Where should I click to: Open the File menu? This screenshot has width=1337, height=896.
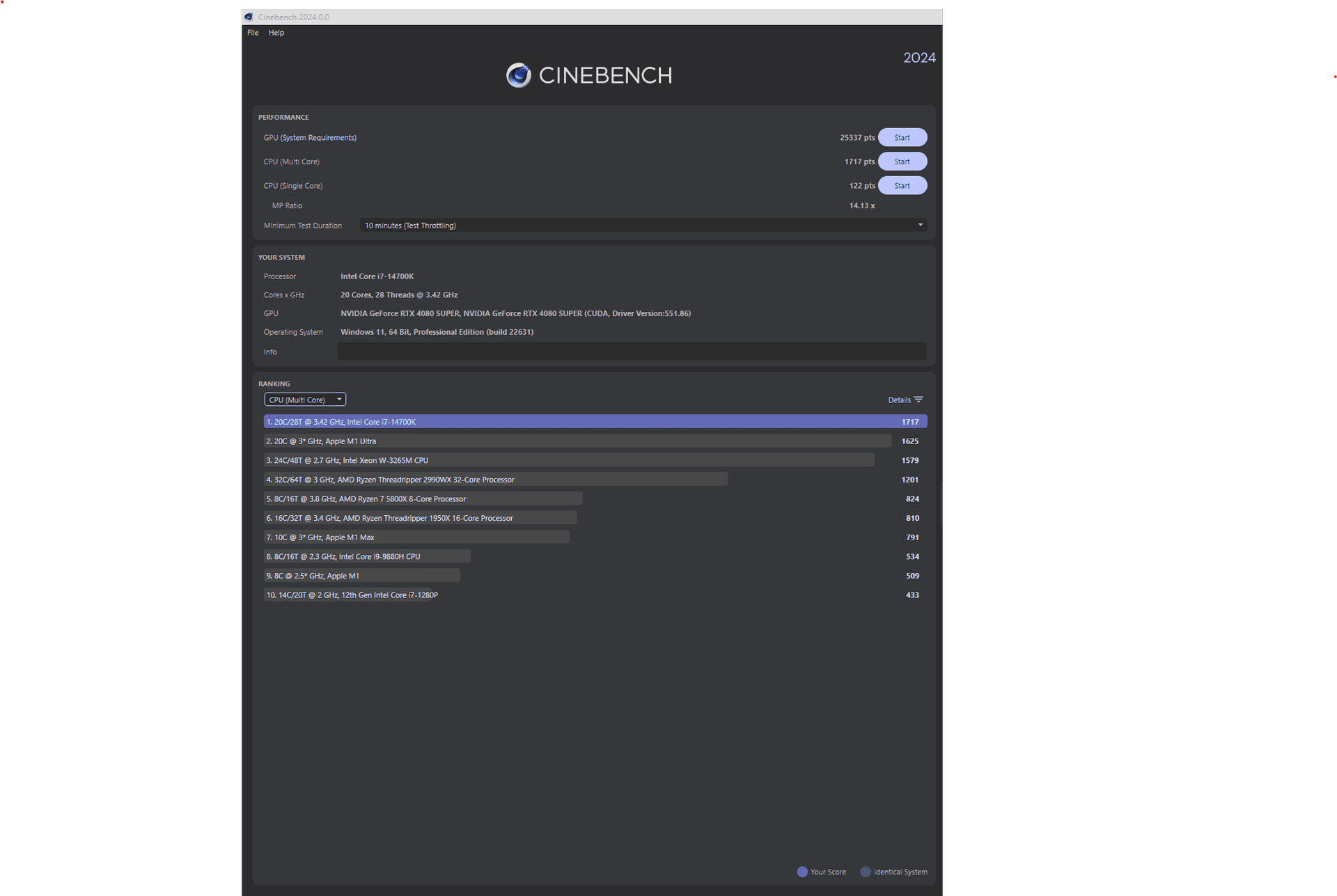pos(253,33)
